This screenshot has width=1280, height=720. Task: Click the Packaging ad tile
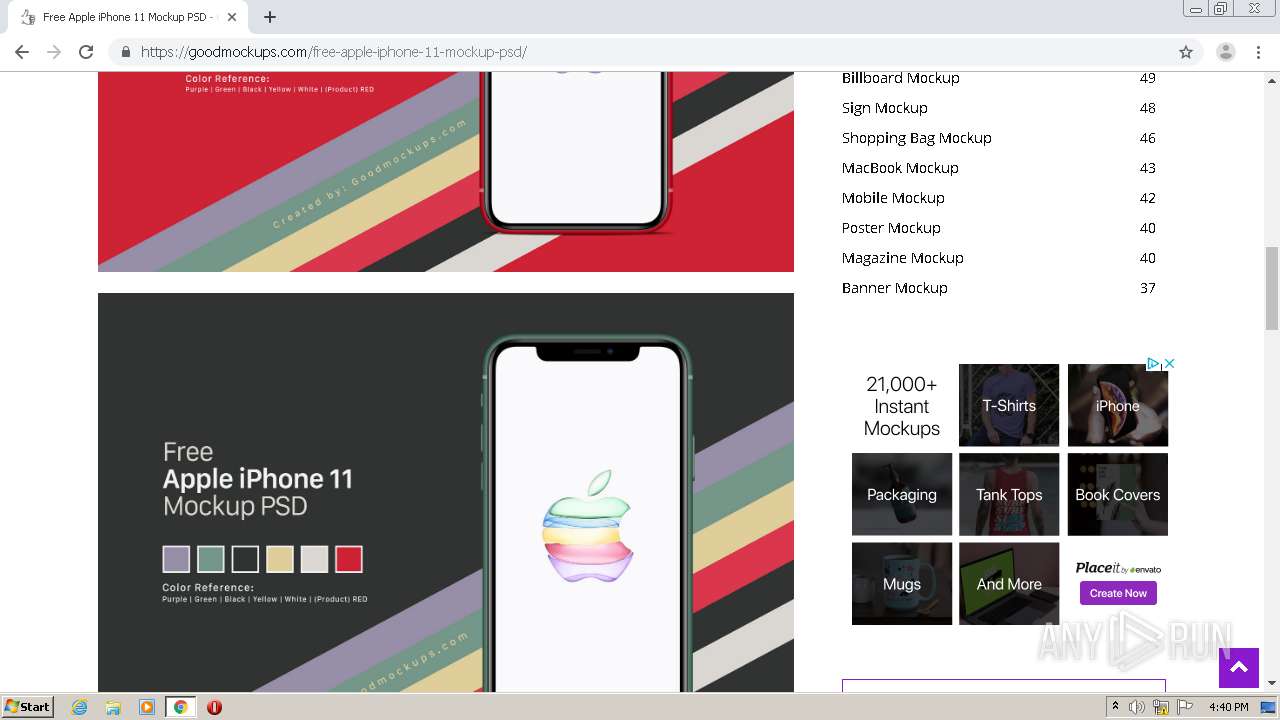(x=902, y=494)
